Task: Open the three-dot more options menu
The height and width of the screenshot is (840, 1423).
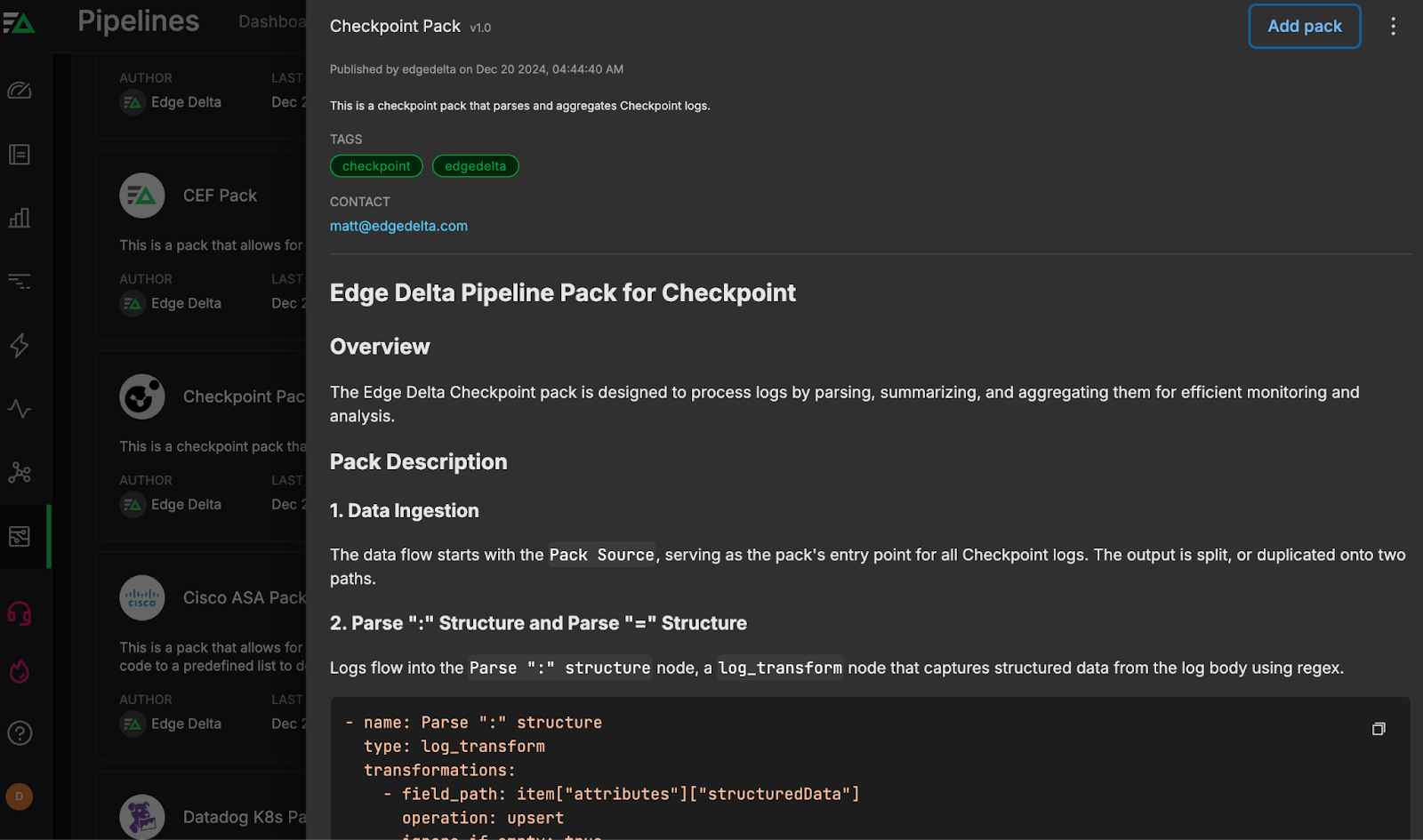Action: [1393, 27]
